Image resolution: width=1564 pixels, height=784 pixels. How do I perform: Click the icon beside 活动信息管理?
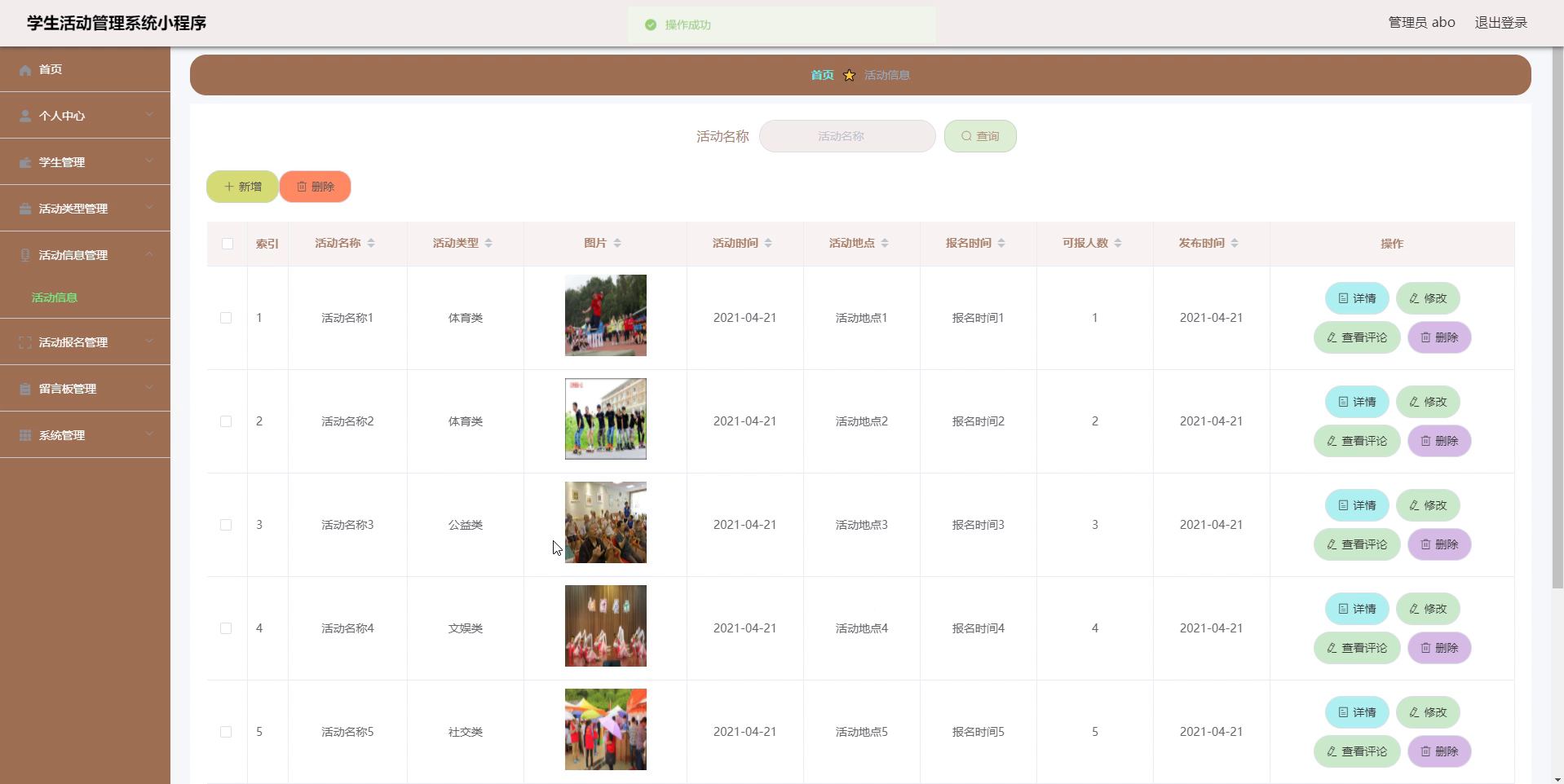(25, 256)
